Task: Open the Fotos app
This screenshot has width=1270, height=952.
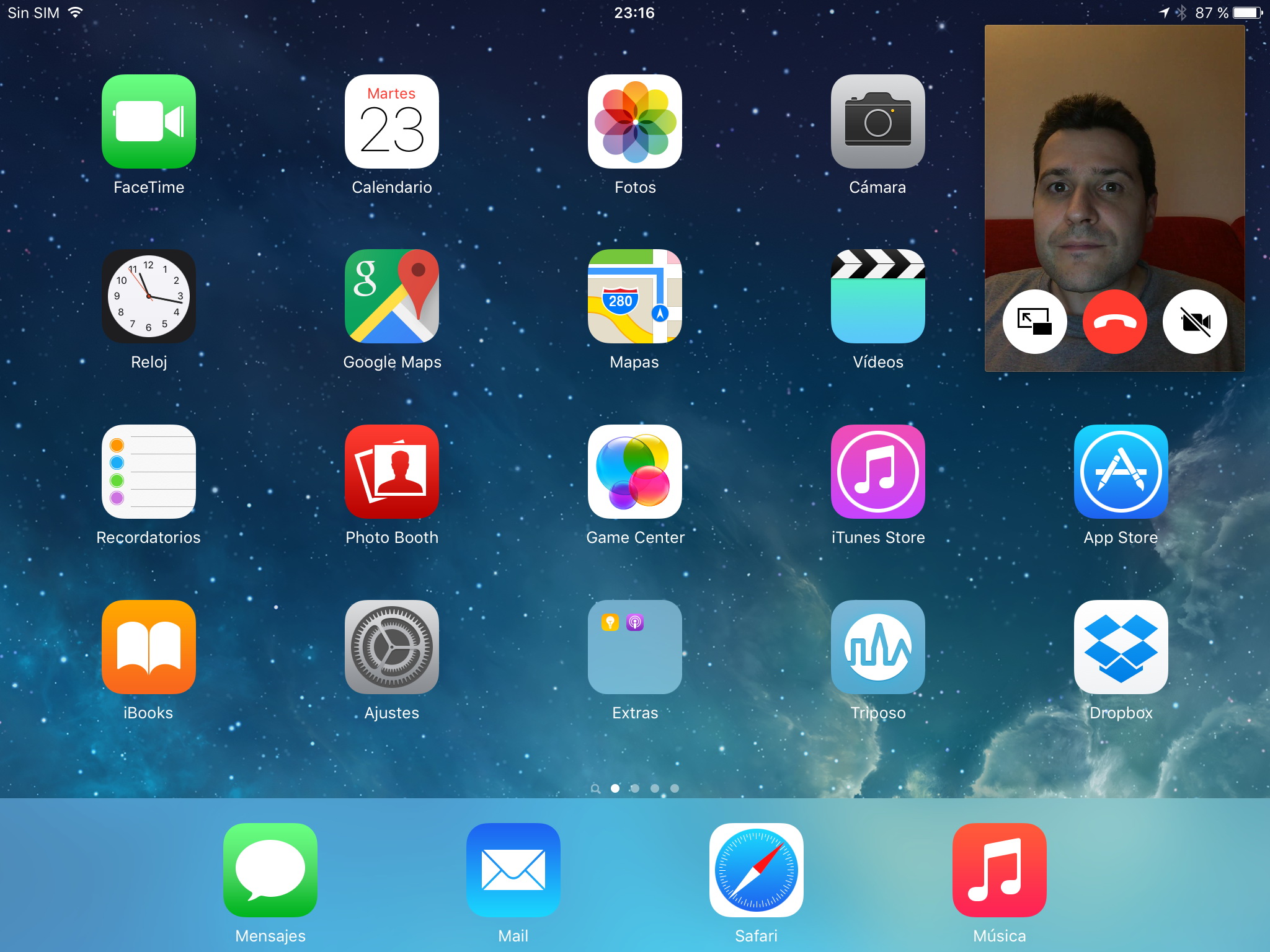Action: [634, 122]
